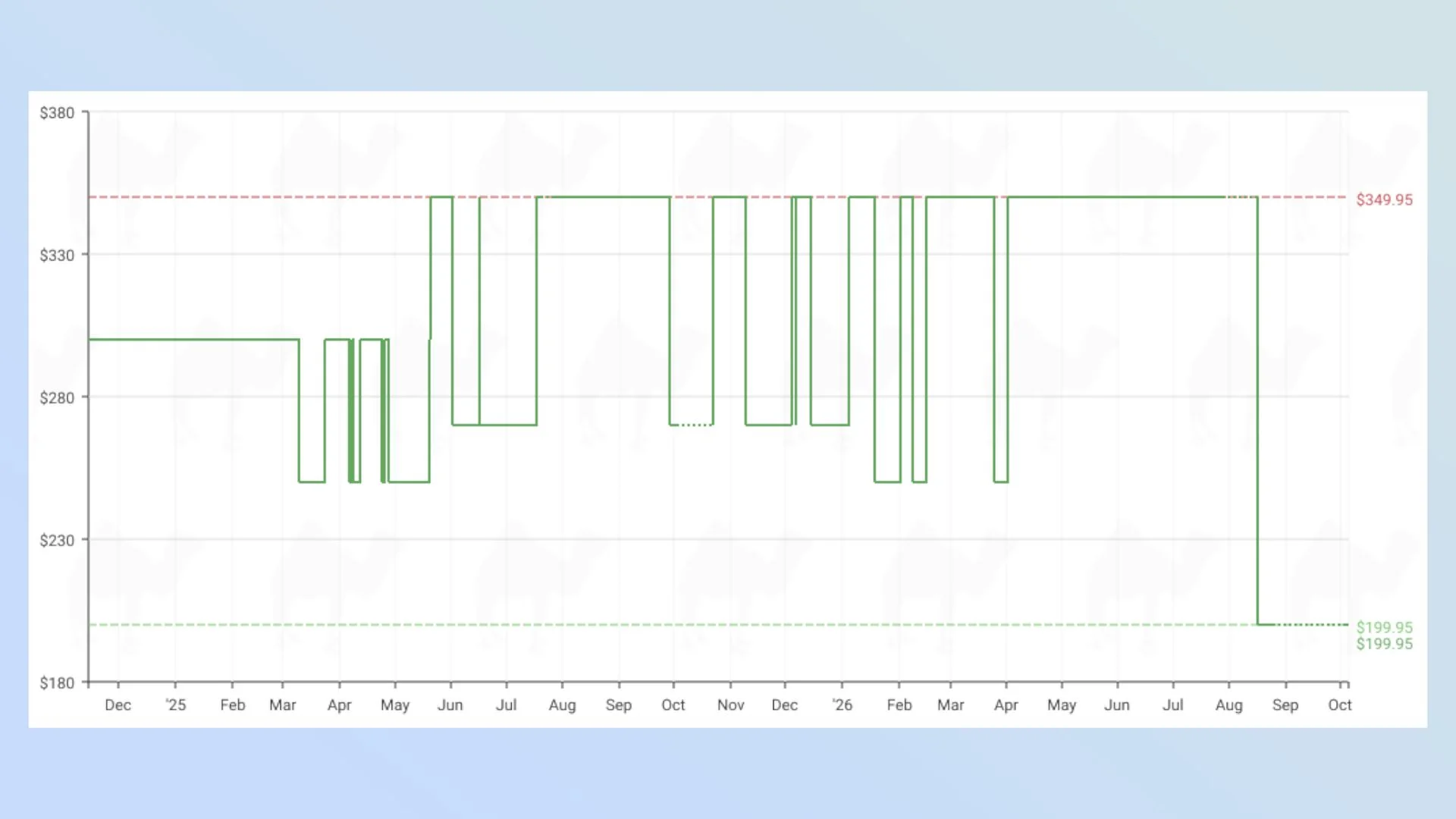
Task: Click the Dec label just before '26
Action: pos(784,705)
